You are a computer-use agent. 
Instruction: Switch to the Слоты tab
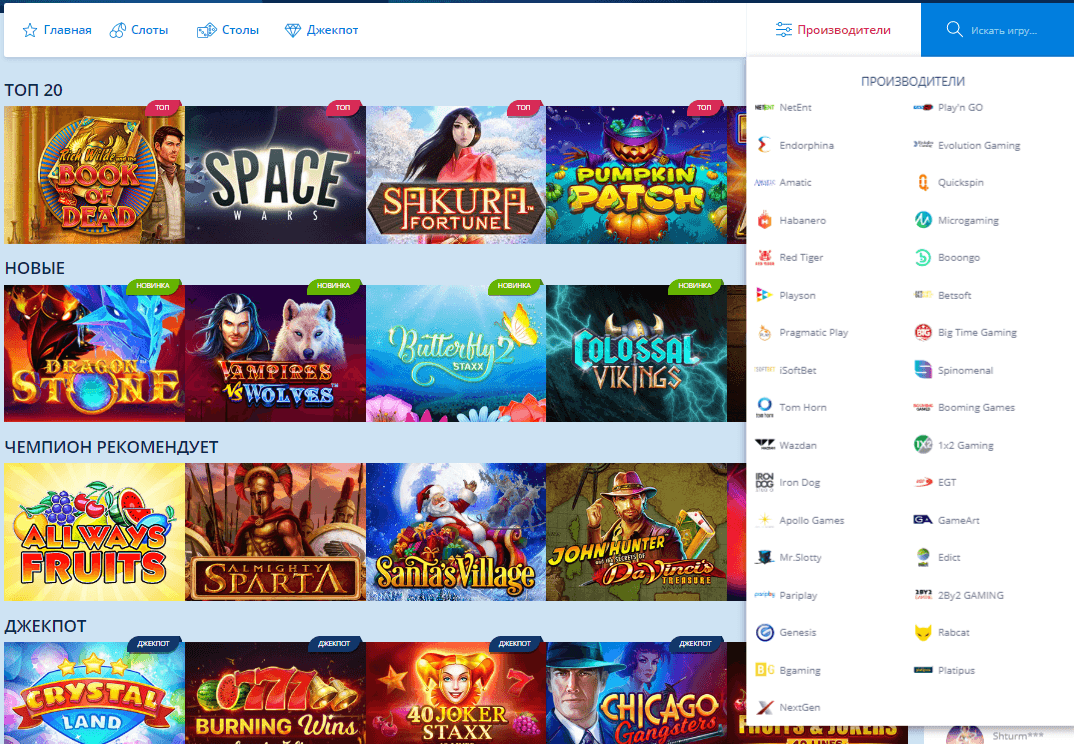pyautogui.click(x=139, y=30)
